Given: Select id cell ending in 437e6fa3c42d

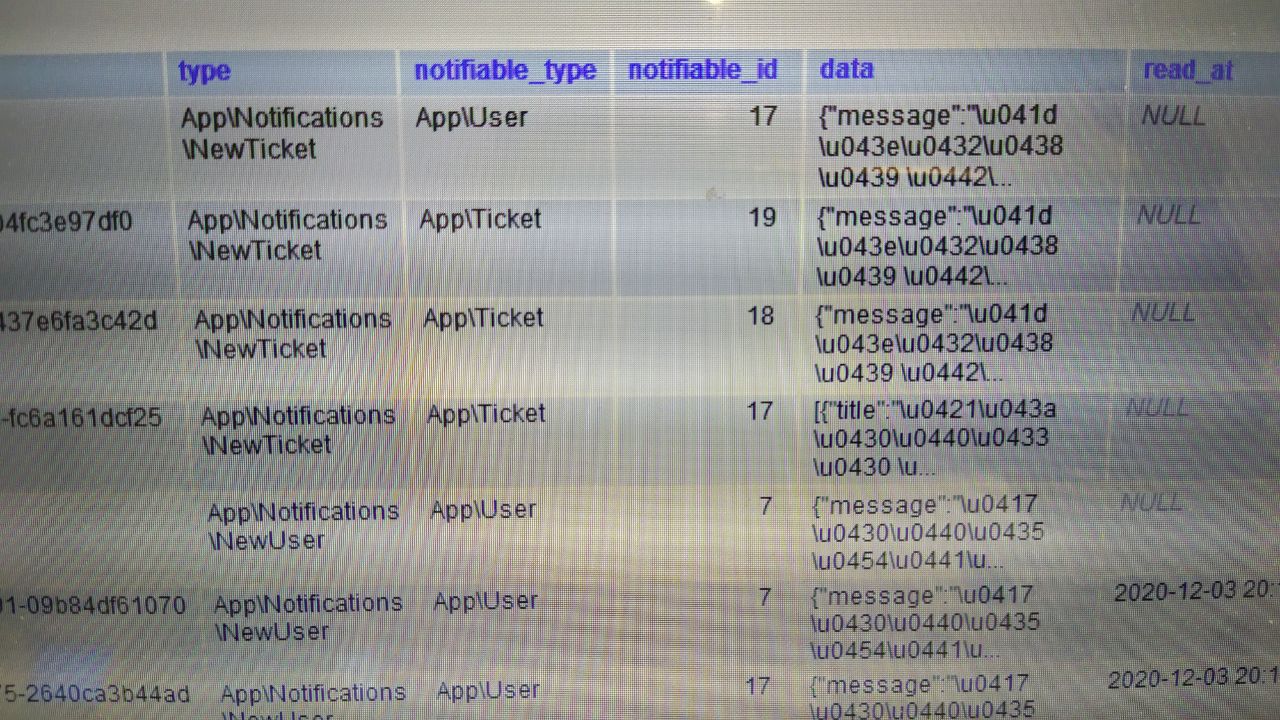Looking at the screenshot, I should tap(78, 320).
